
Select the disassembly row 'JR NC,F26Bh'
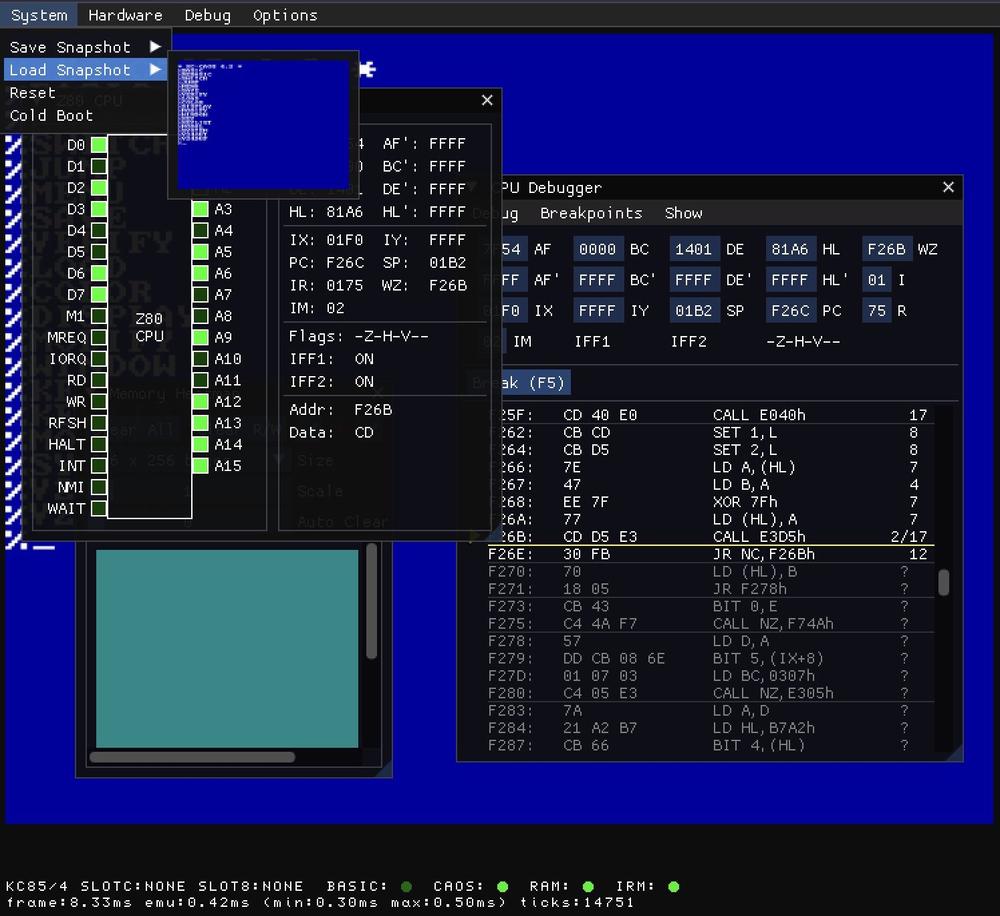(x=708, y=554)
